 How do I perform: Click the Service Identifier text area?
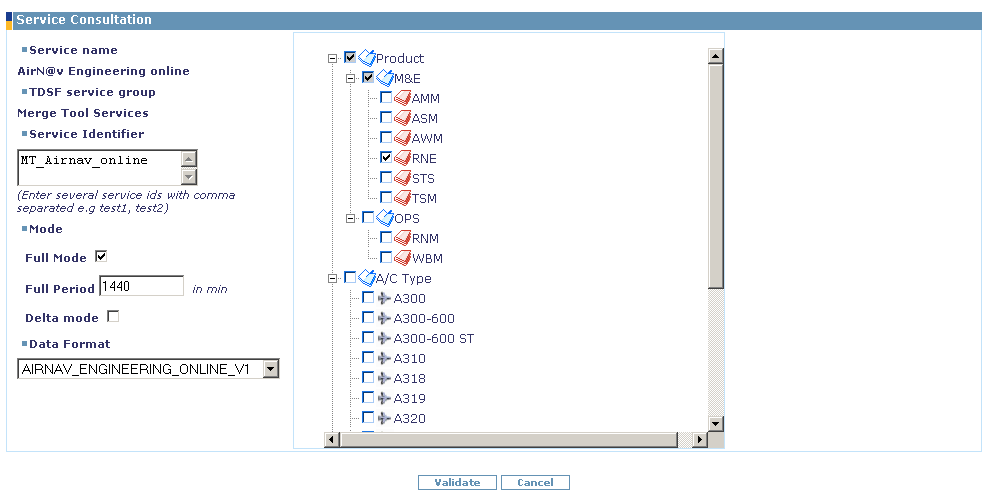pyautogui.click(x=99, y=167)
